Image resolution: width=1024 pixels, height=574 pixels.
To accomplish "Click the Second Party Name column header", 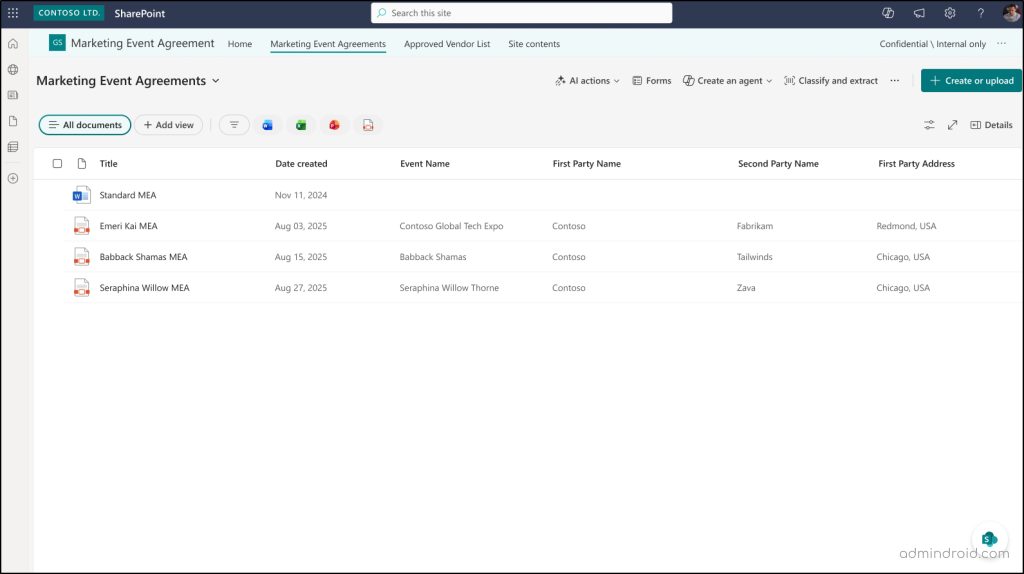I will [778, 164].
